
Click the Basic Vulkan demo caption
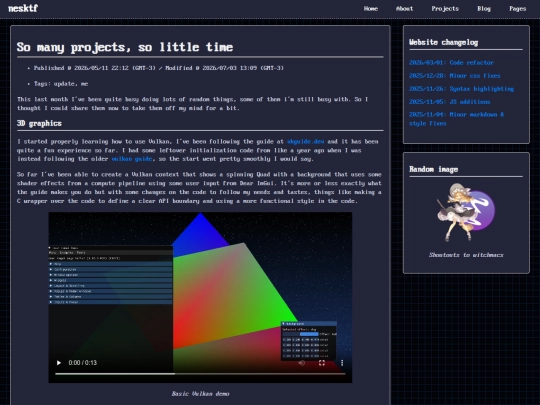(200, 394)
